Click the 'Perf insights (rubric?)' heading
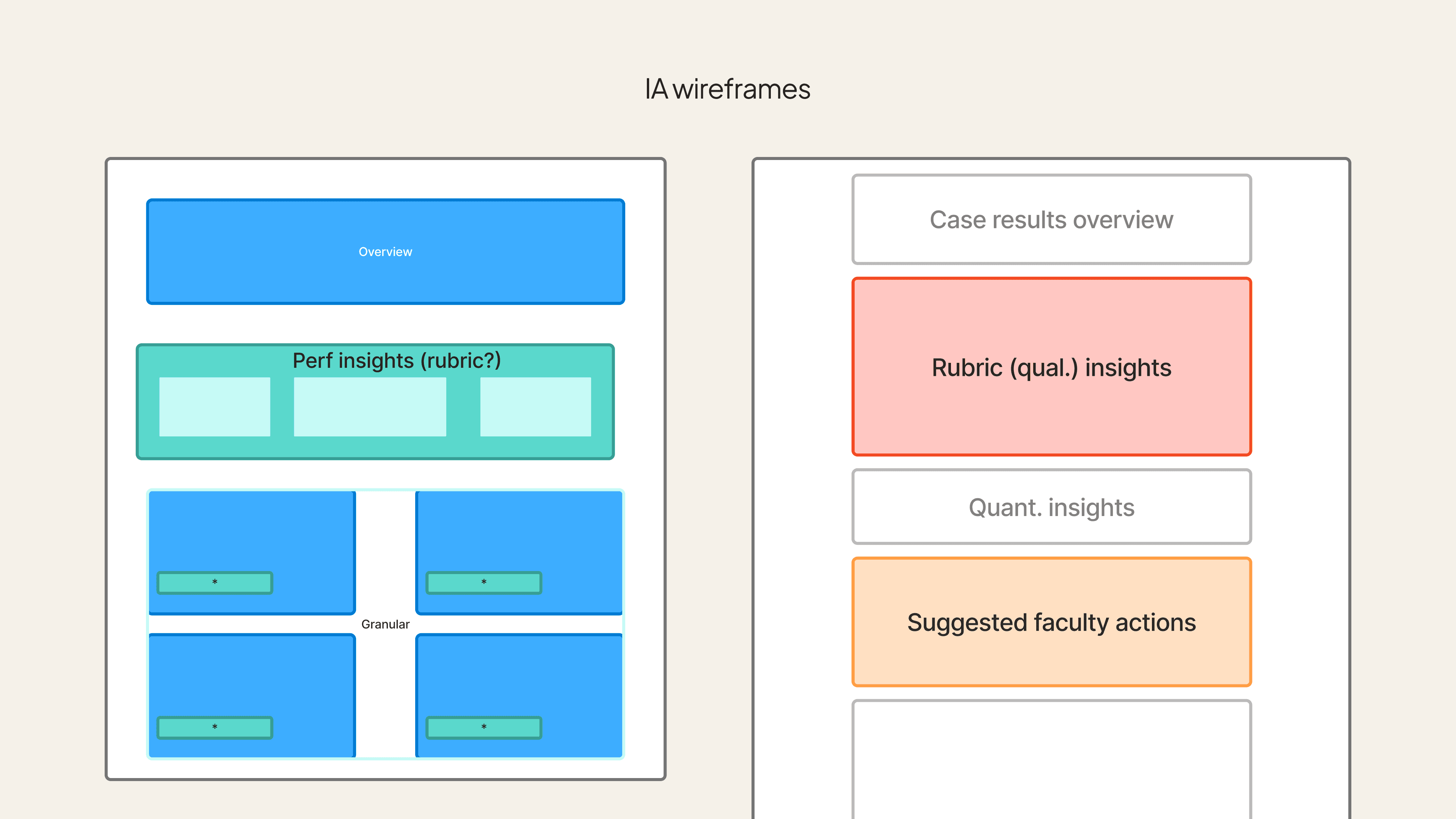1456x819 pixels. (x=396, y=361)
